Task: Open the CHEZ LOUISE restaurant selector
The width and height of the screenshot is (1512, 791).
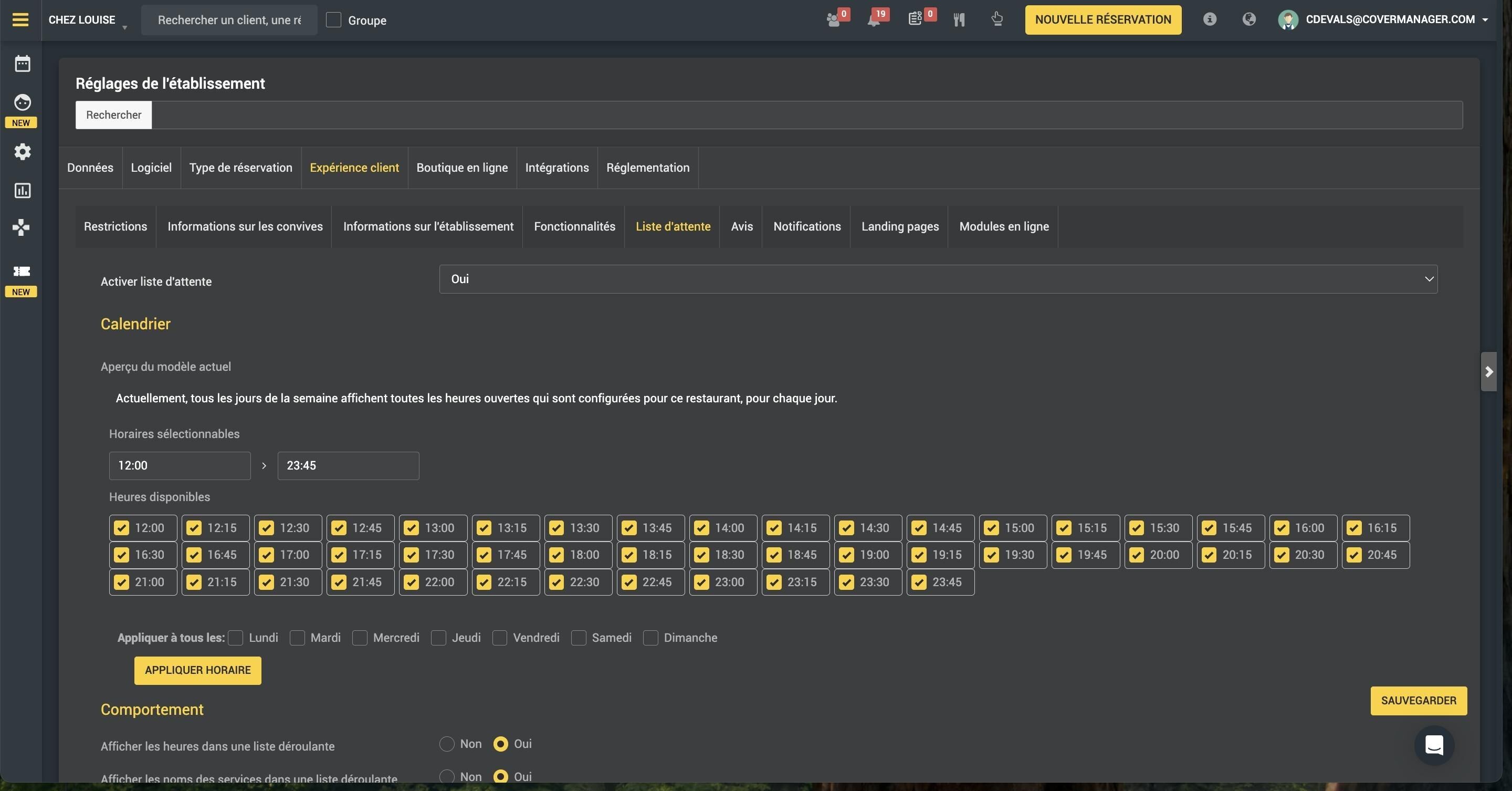Action: click(x=88, y=20)
